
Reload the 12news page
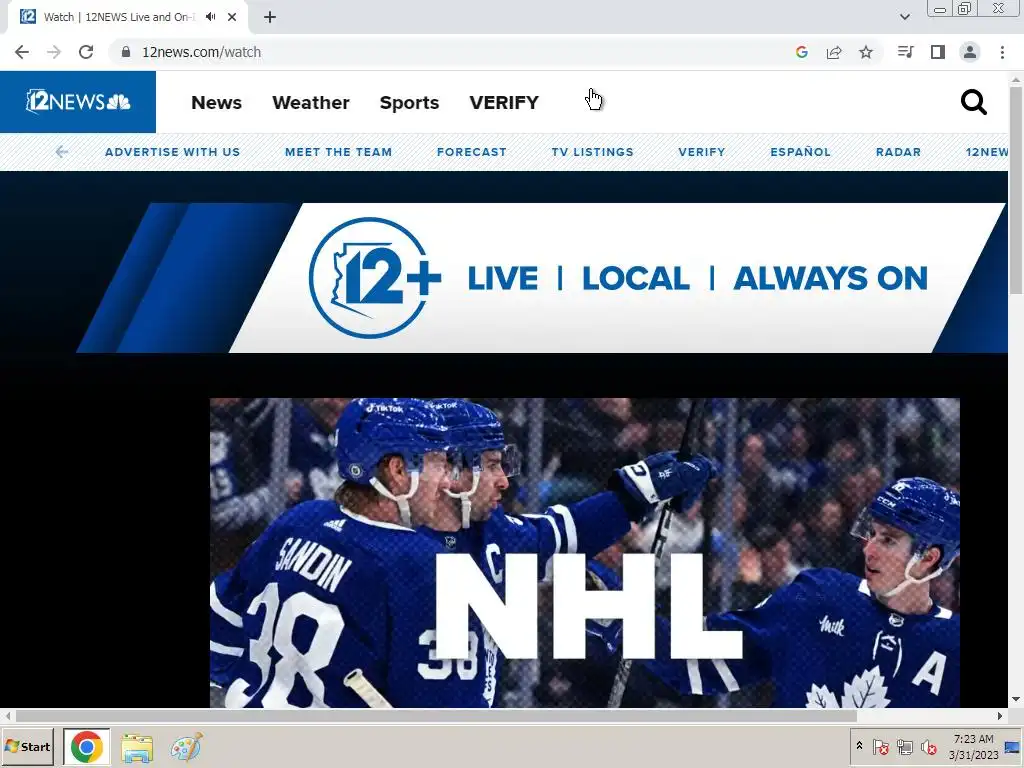tap(86, 52)
